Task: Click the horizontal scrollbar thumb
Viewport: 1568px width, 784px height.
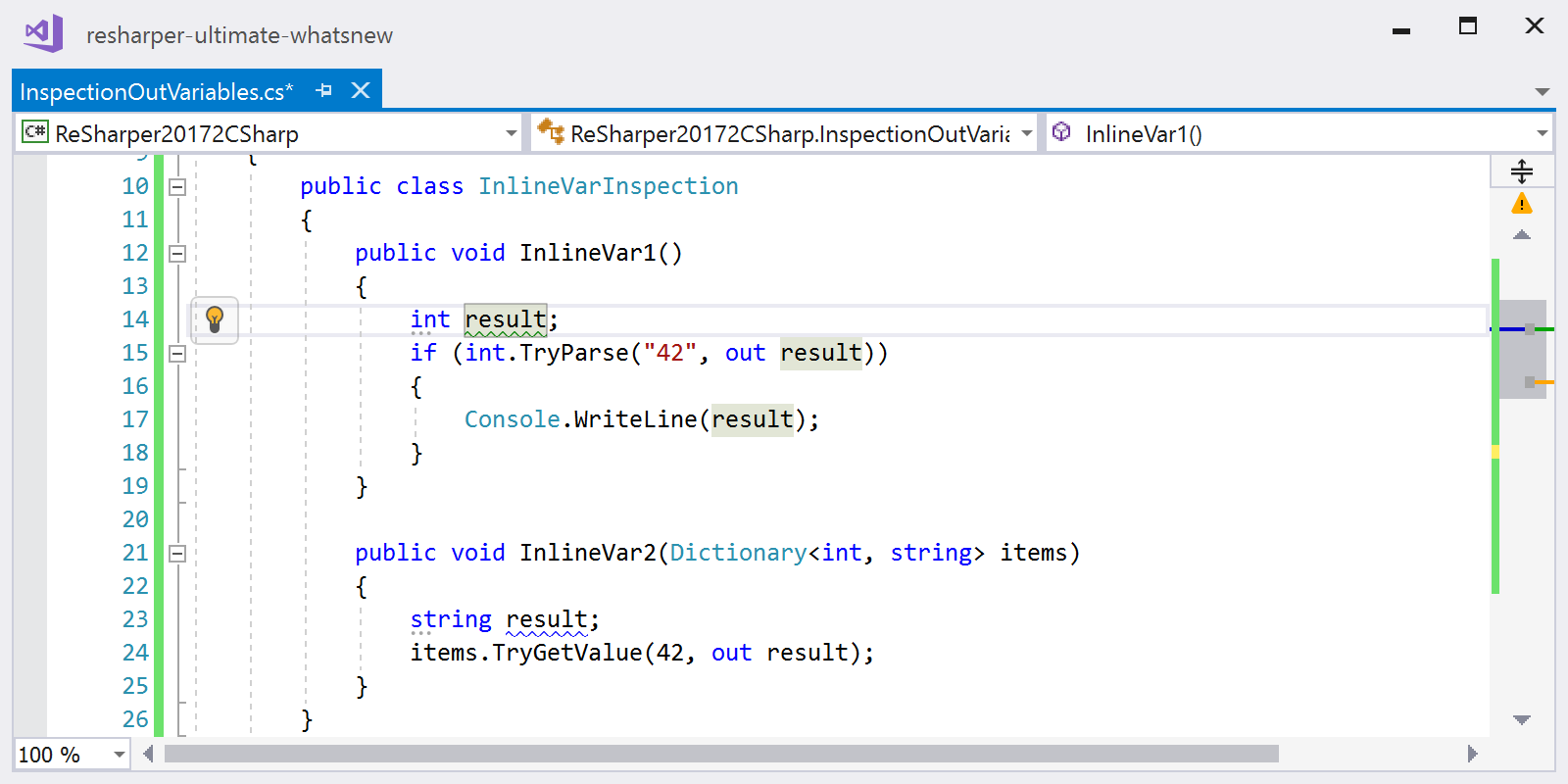Action: [721, 754]
